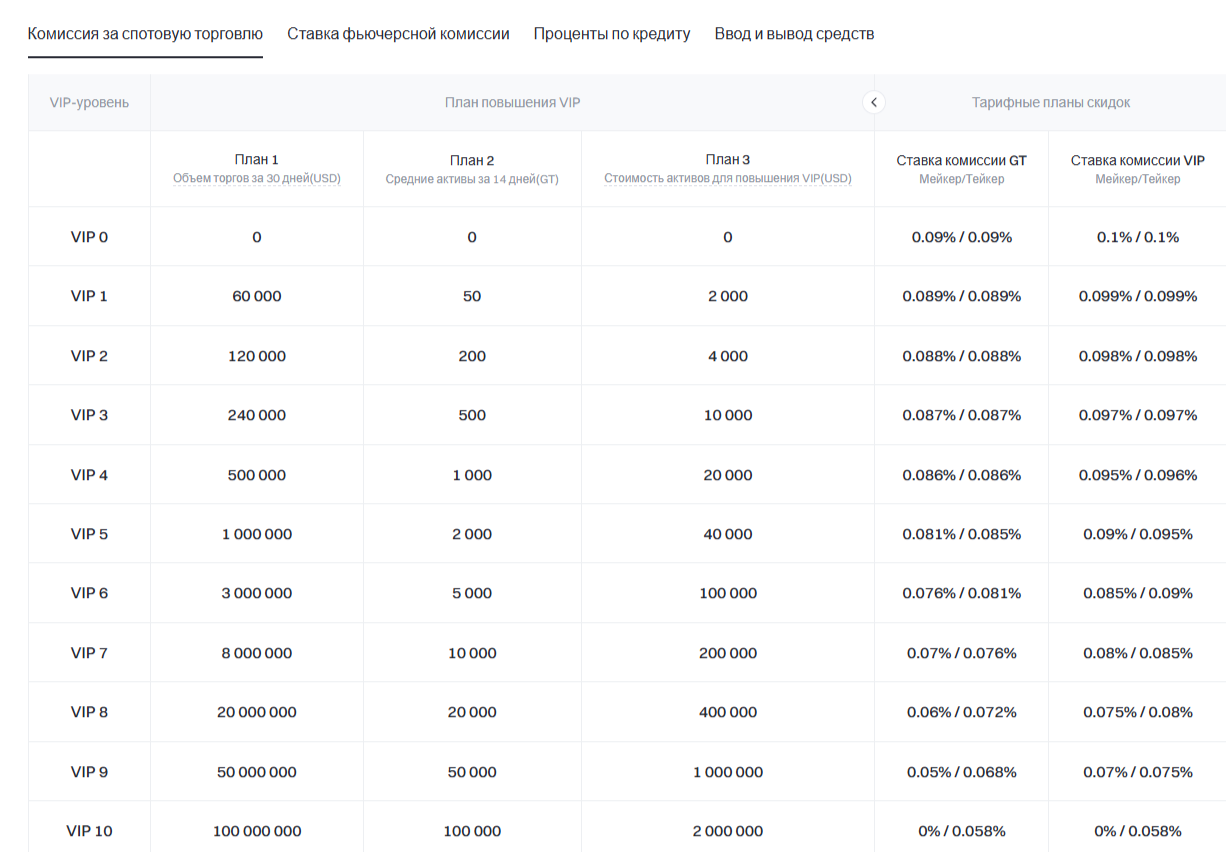Switch to Ставка фьючерсной комиссии tab
The height and width of the screenshot is (852, 1226).
398,34
